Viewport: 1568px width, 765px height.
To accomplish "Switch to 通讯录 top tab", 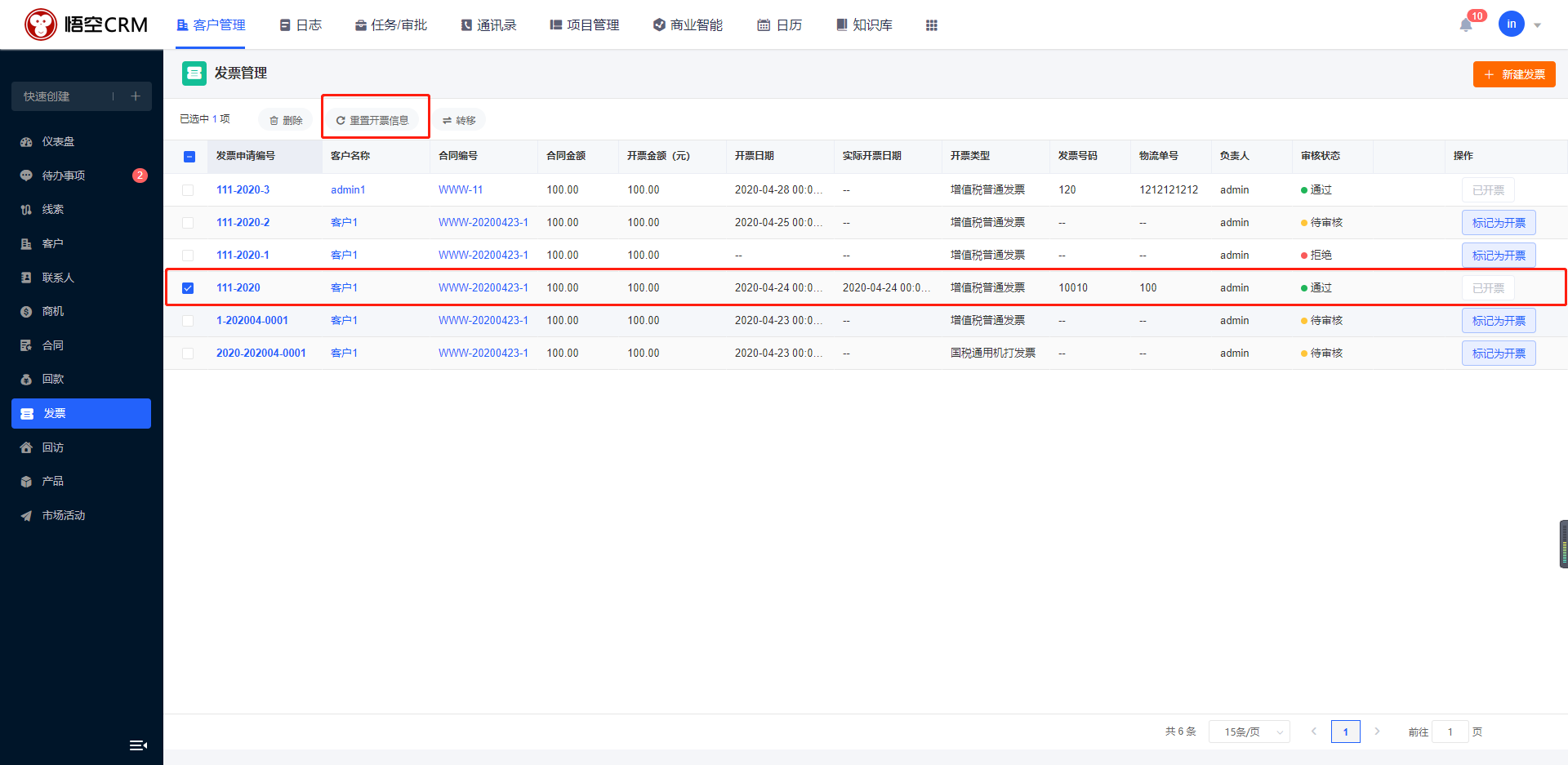I will pos(488,25).
